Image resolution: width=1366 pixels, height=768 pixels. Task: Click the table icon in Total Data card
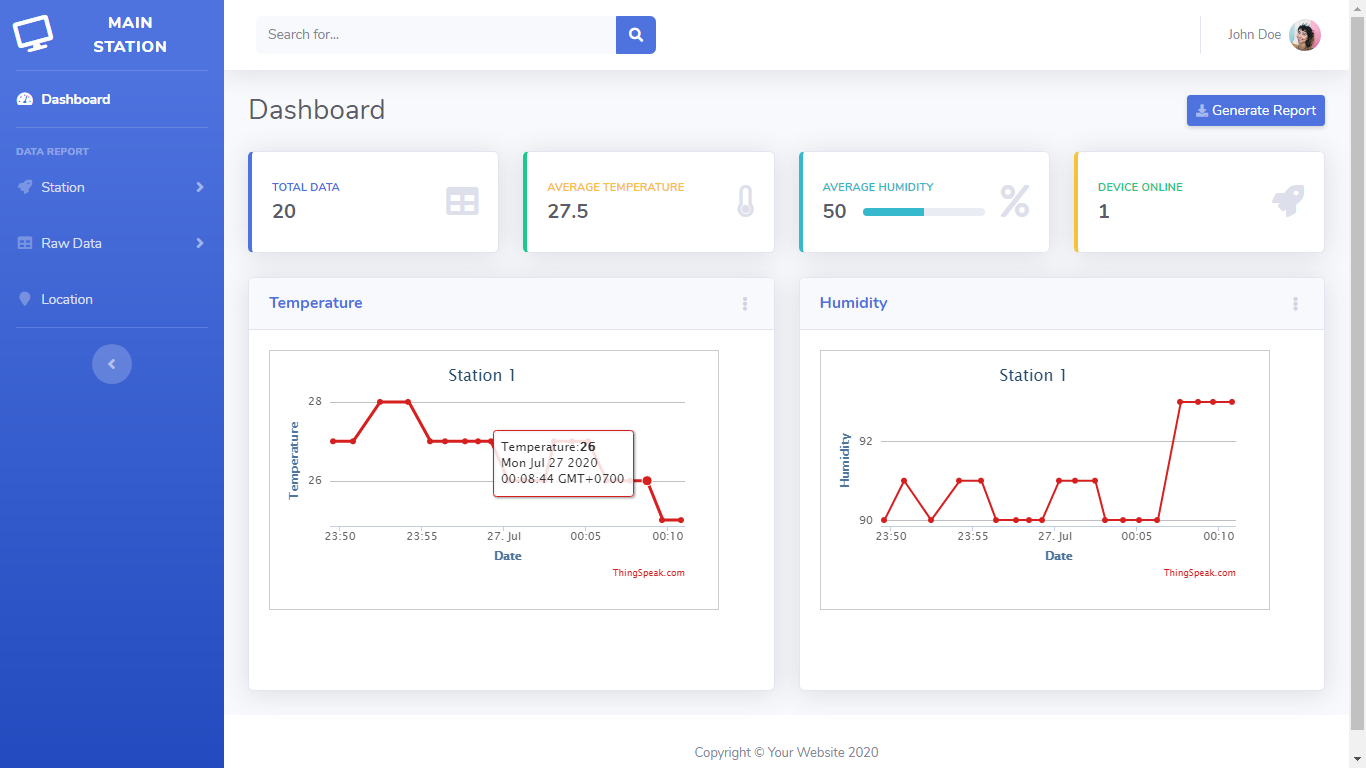click(x=462, y=201)
